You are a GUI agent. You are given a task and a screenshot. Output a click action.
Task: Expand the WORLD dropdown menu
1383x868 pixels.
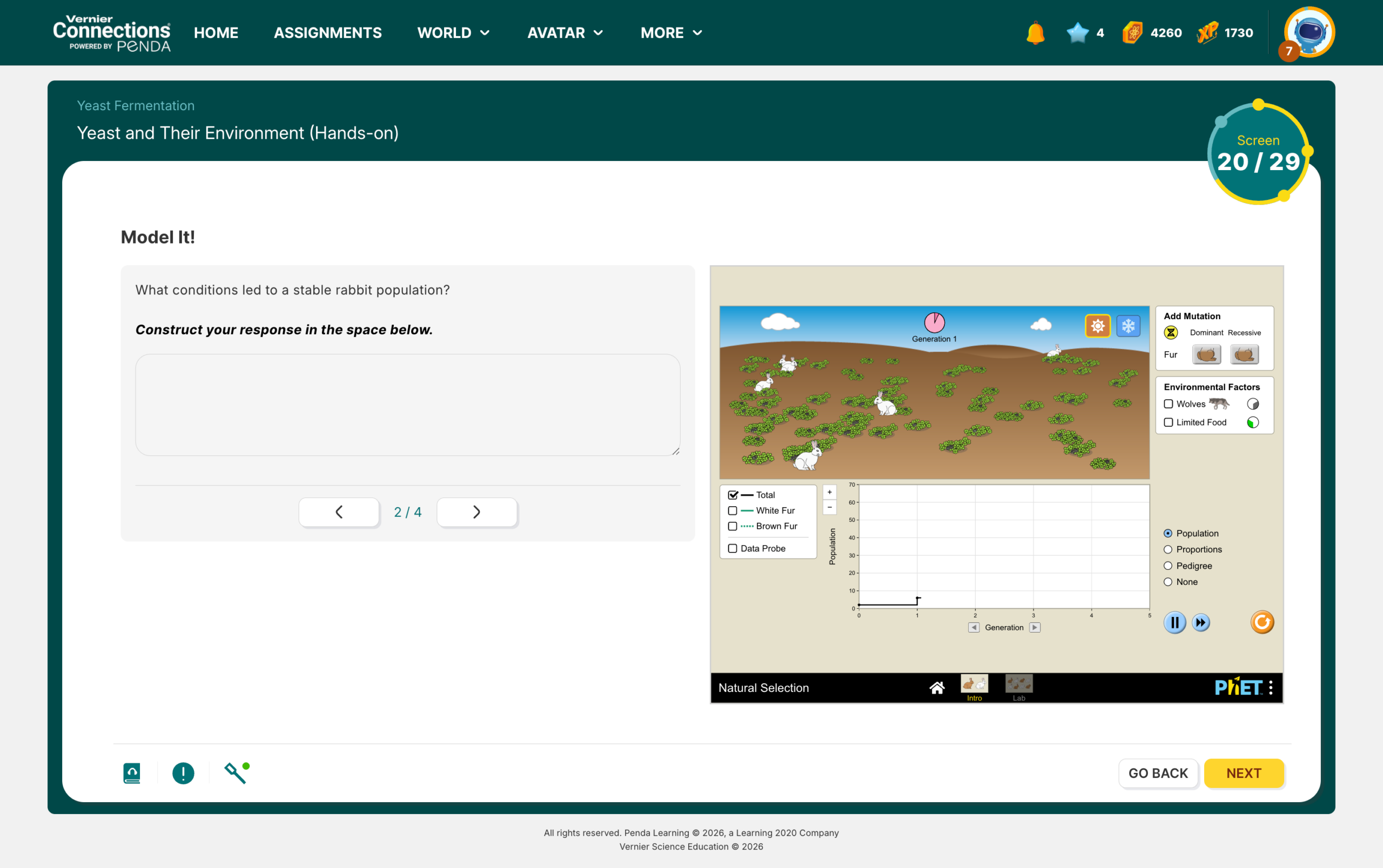(x=453, y=33)
